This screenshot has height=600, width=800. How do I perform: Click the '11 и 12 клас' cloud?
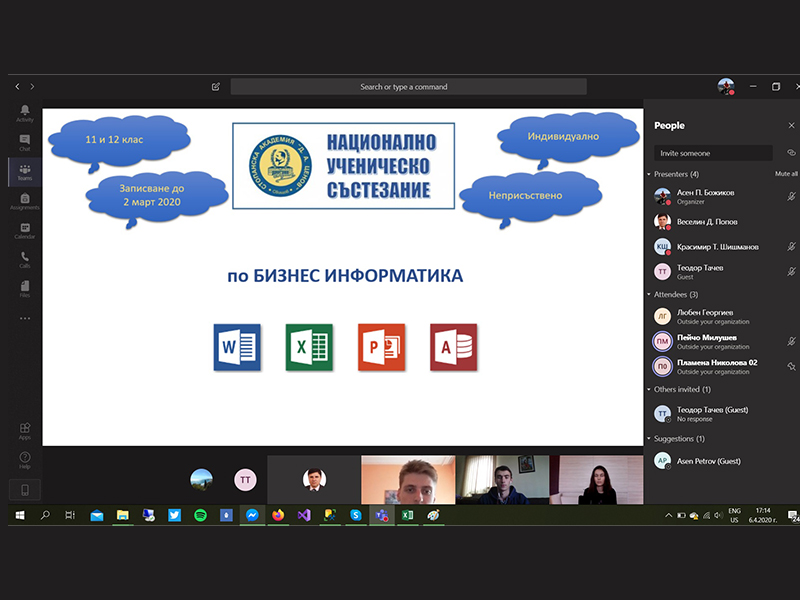click(118, 142)
